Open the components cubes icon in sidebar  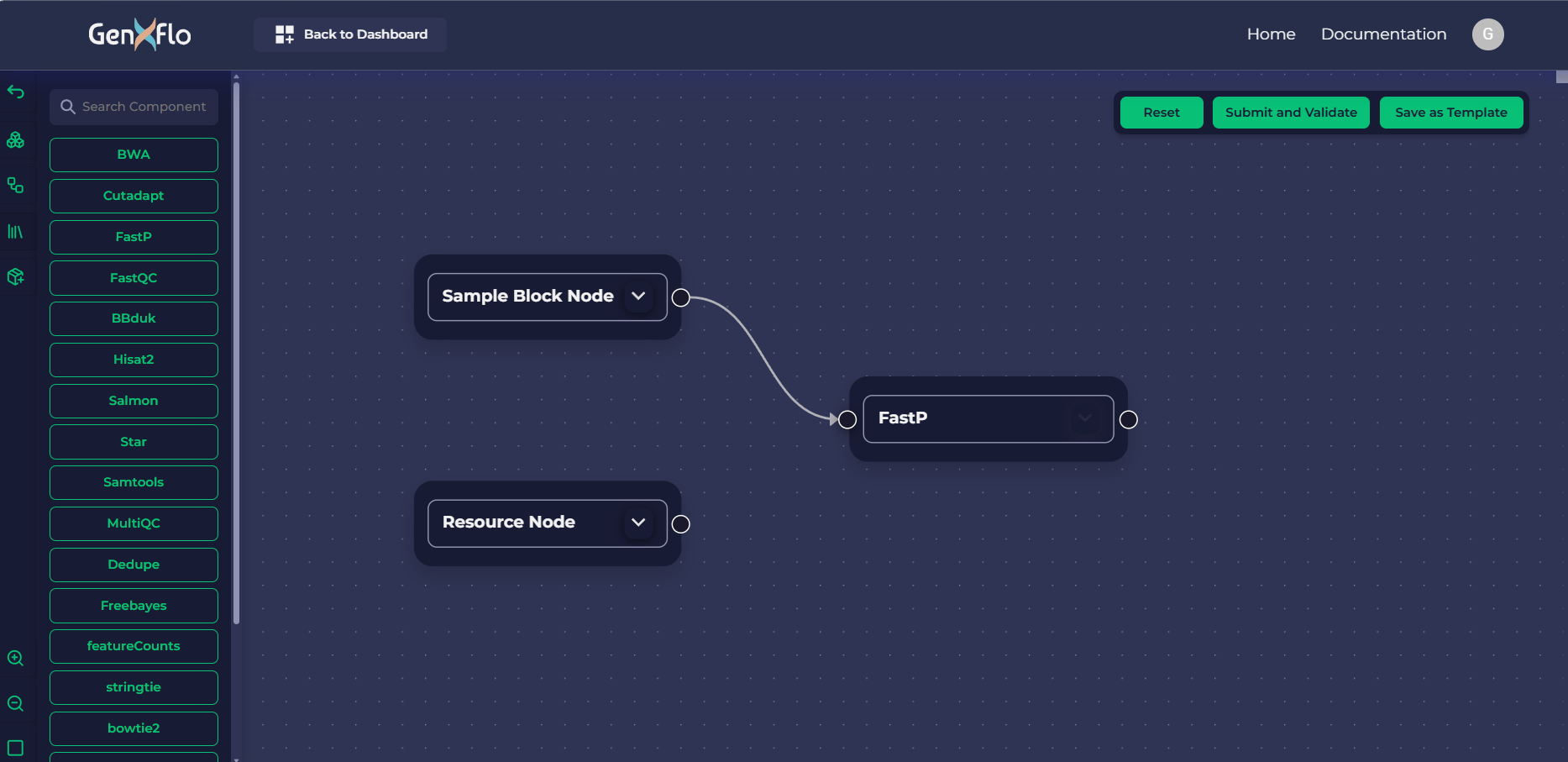[15, 139]
